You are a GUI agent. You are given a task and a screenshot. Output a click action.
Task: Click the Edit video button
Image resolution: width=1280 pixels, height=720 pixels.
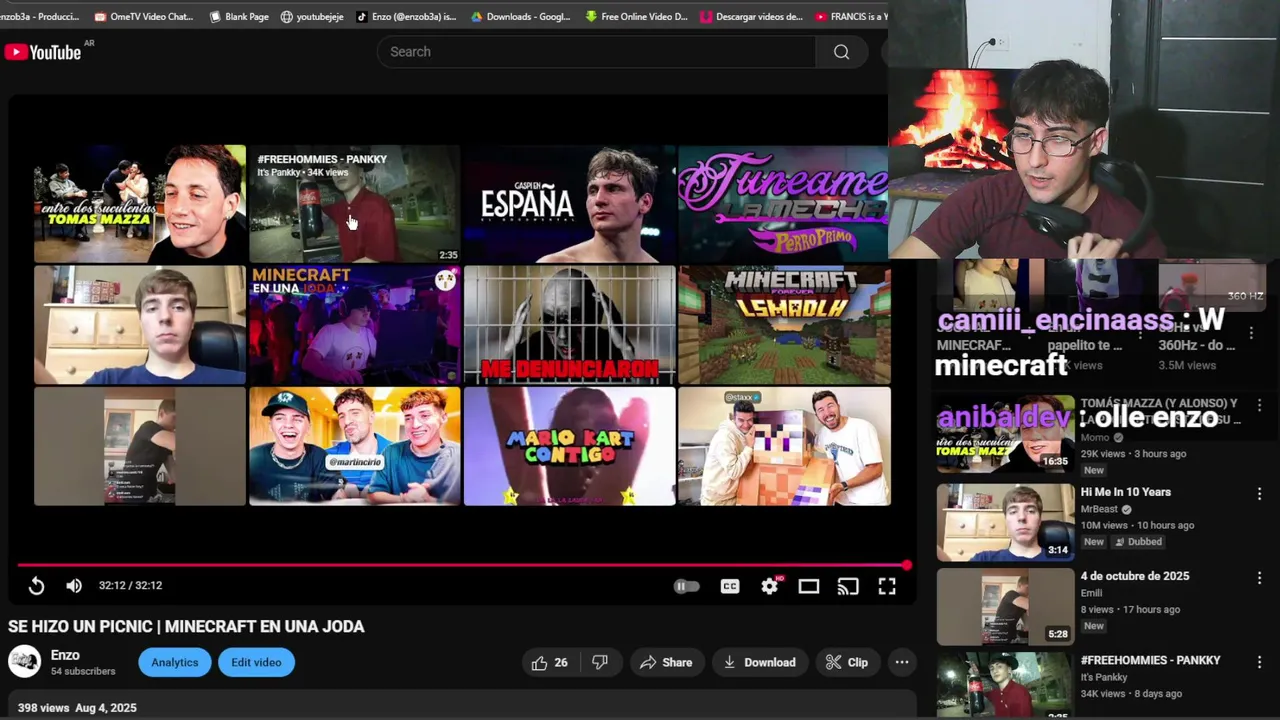(256, 662)
